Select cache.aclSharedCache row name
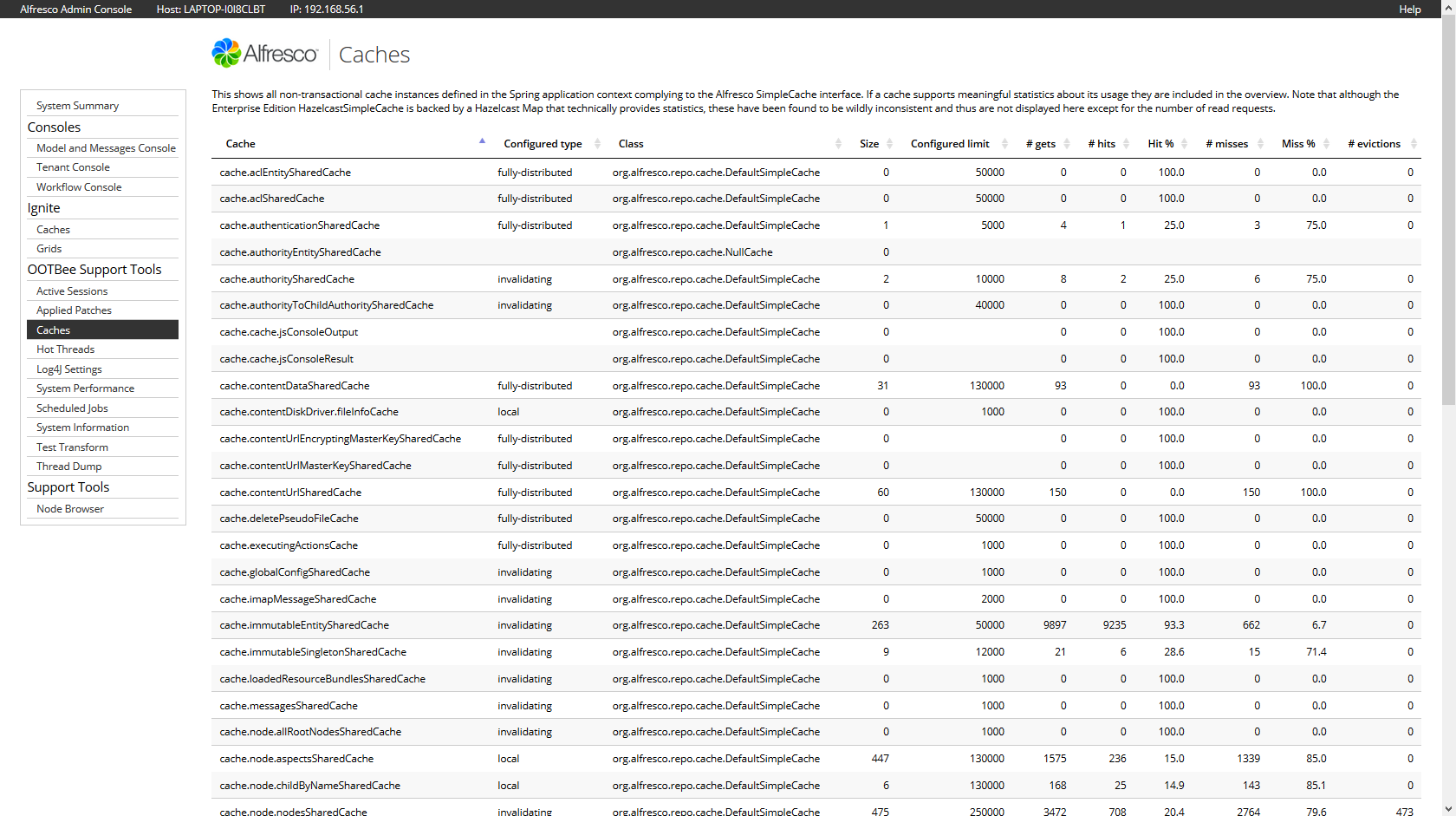 272,199
